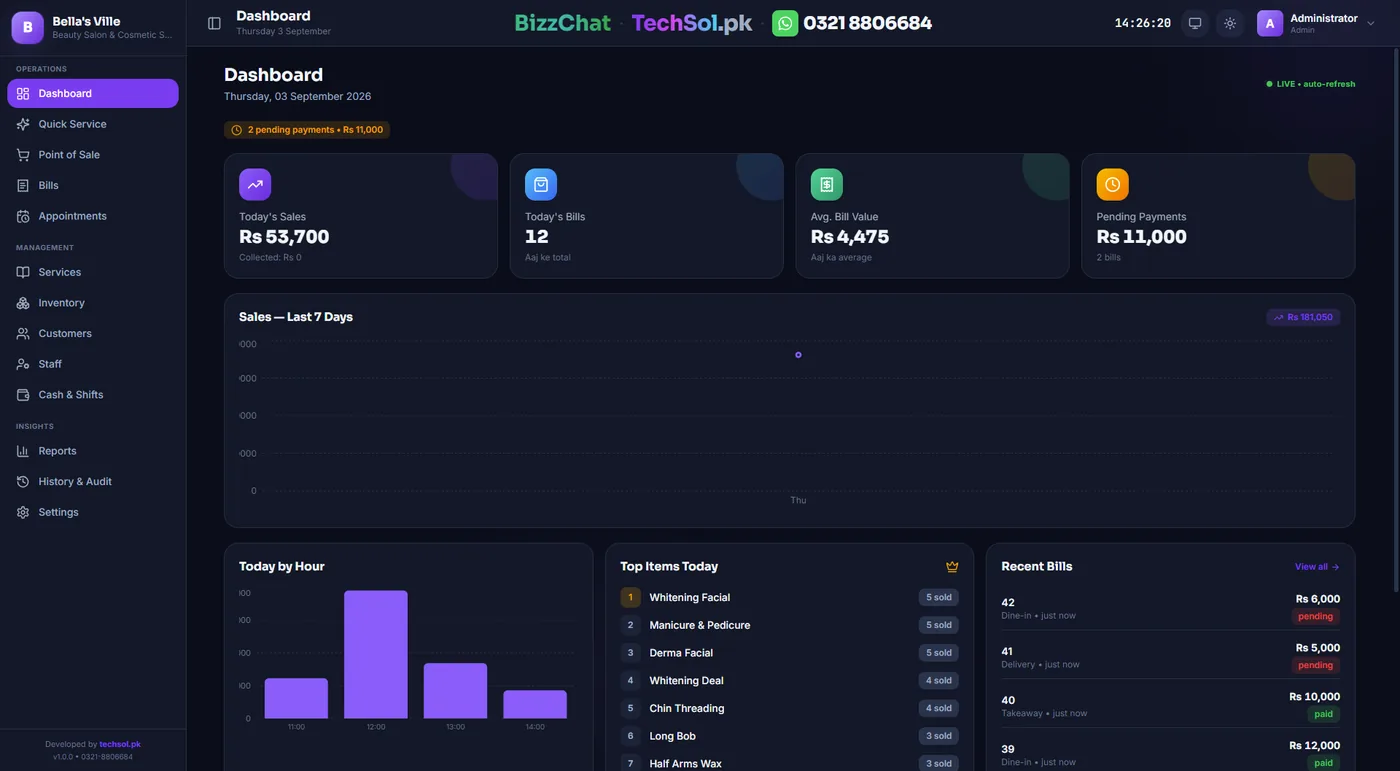Click the "Chin Threading" top item row
This screenshot has height=771, width=1400.
[x=788, y=708]
